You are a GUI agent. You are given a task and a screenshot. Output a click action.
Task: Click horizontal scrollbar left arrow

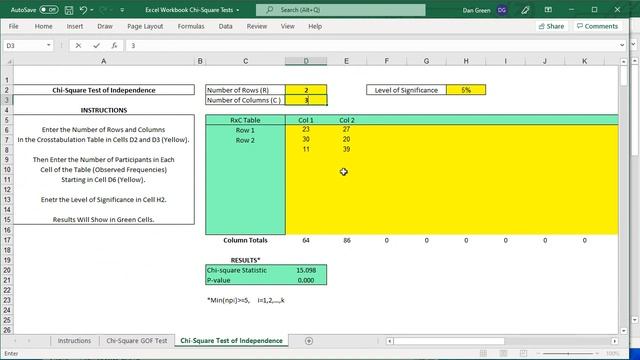click(x=390, y=341)
